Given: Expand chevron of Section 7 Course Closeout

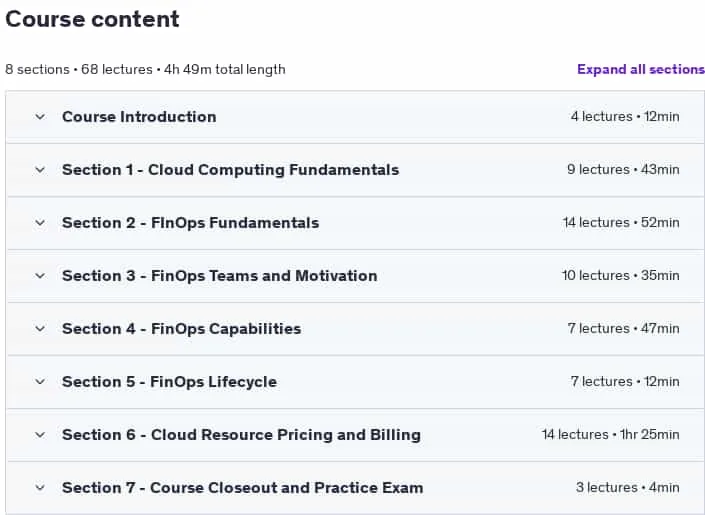Looking at the screenshot, I should tap(40, 488).
